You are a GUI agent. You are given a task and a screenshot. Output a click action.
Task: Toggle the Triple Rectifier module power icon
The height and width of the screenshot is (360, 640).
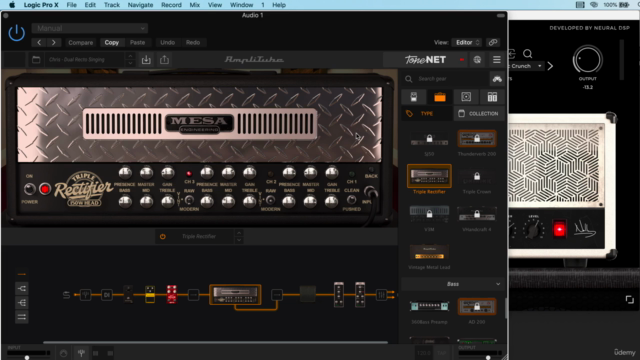coord(163,237)
